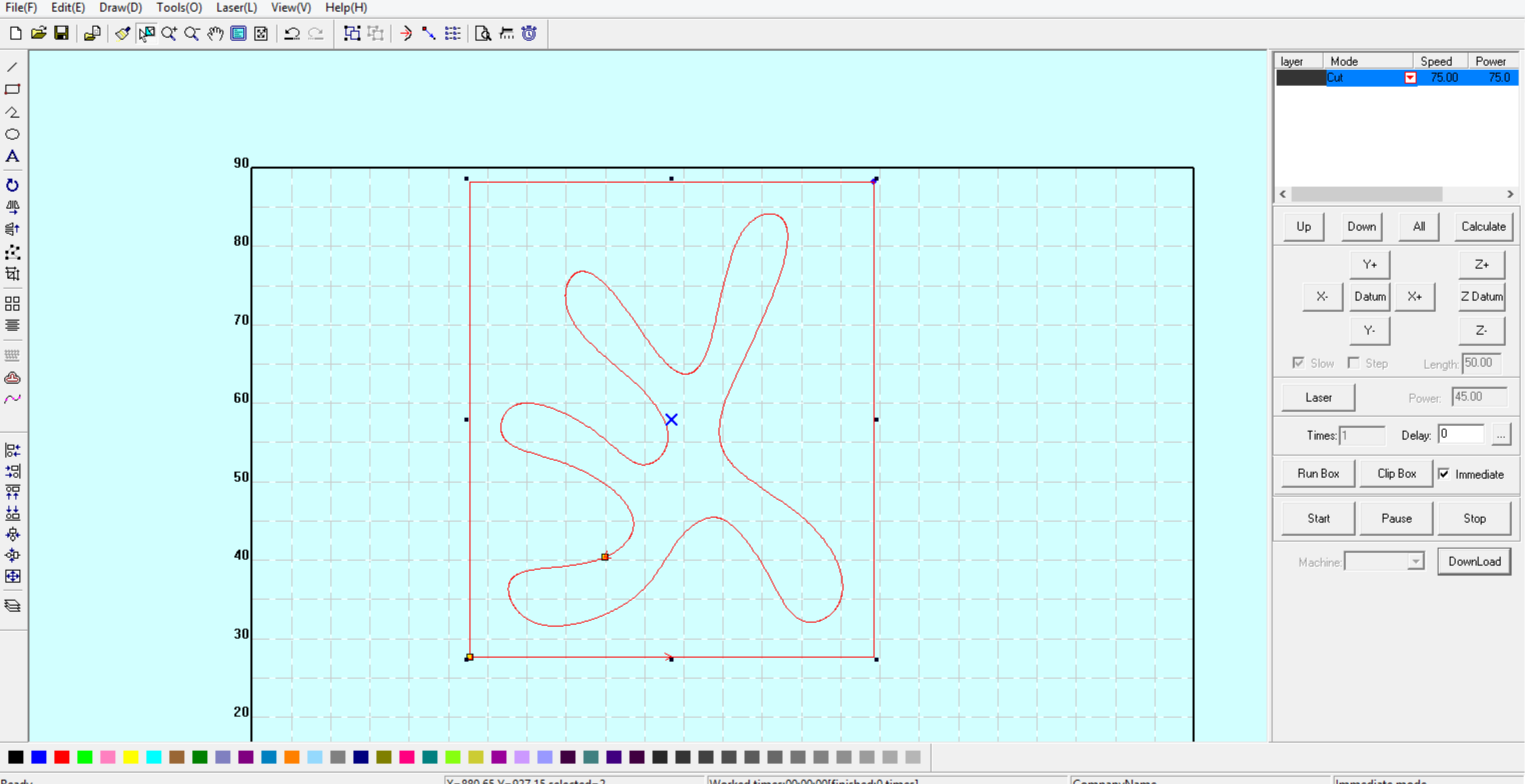1525x784 pixels.
Task: Select the Line drawing tool
Action: point(12,67)
